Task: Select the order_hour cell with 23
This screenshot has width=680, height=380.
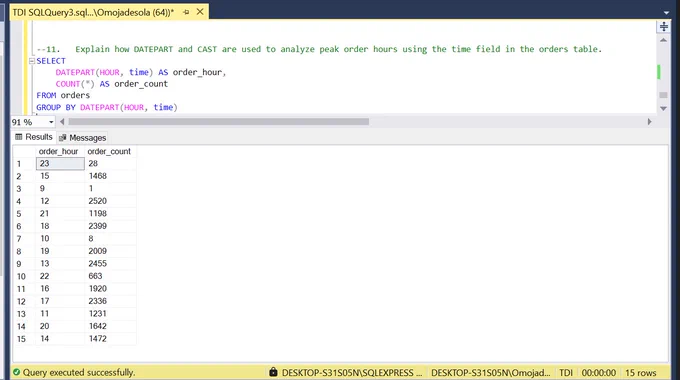Action: click(60, 164)
